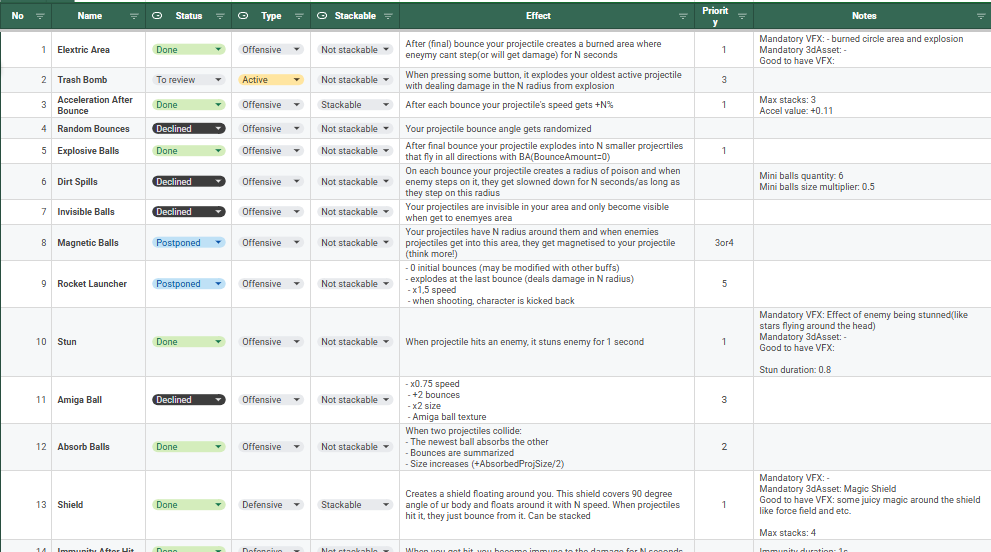991x552 pixels.
Task: Select row number 13 cell
Action: tap(26, 505)
